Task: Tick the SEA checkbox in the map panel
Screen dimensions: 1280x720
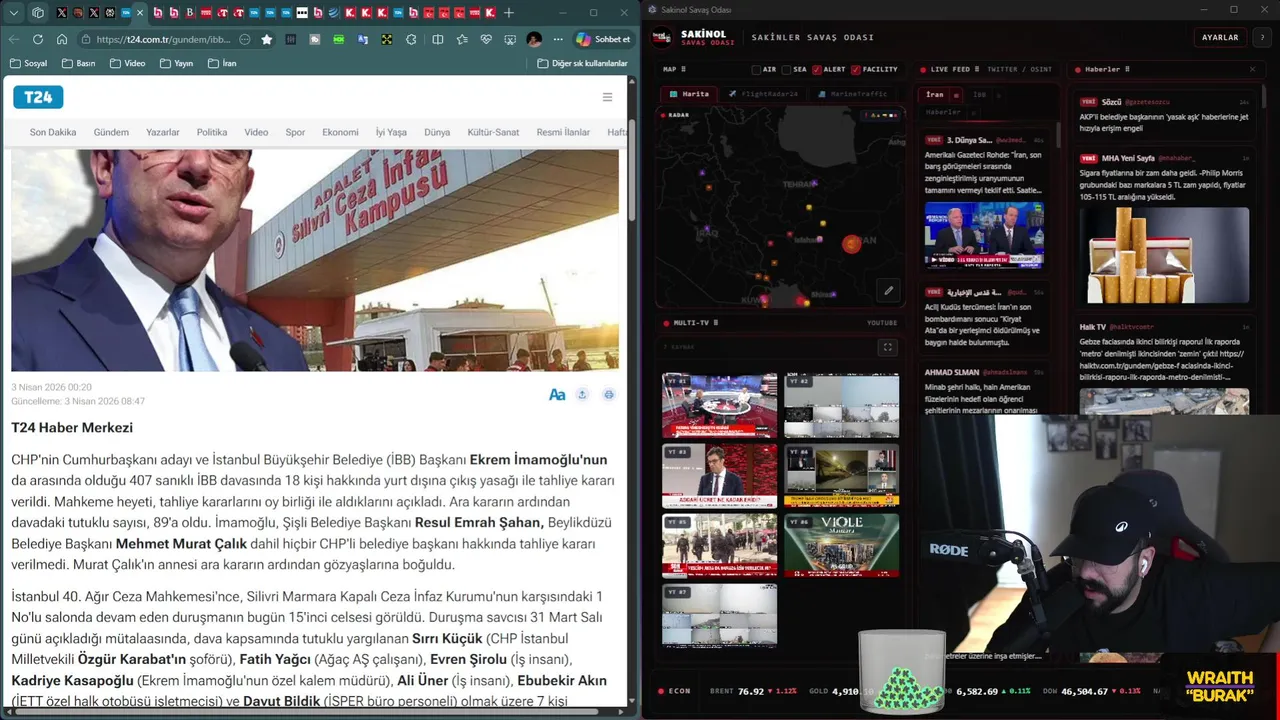Action: click(x=786, y=70)
